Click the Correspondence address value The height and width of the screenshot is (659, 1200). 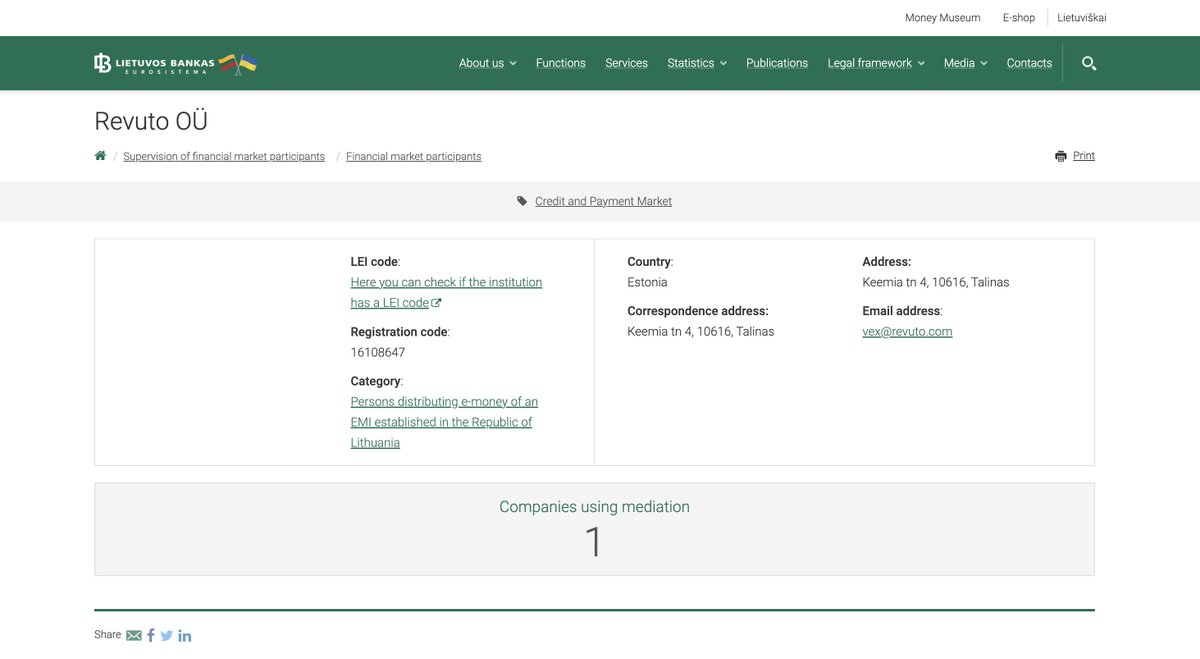[701, 332]
